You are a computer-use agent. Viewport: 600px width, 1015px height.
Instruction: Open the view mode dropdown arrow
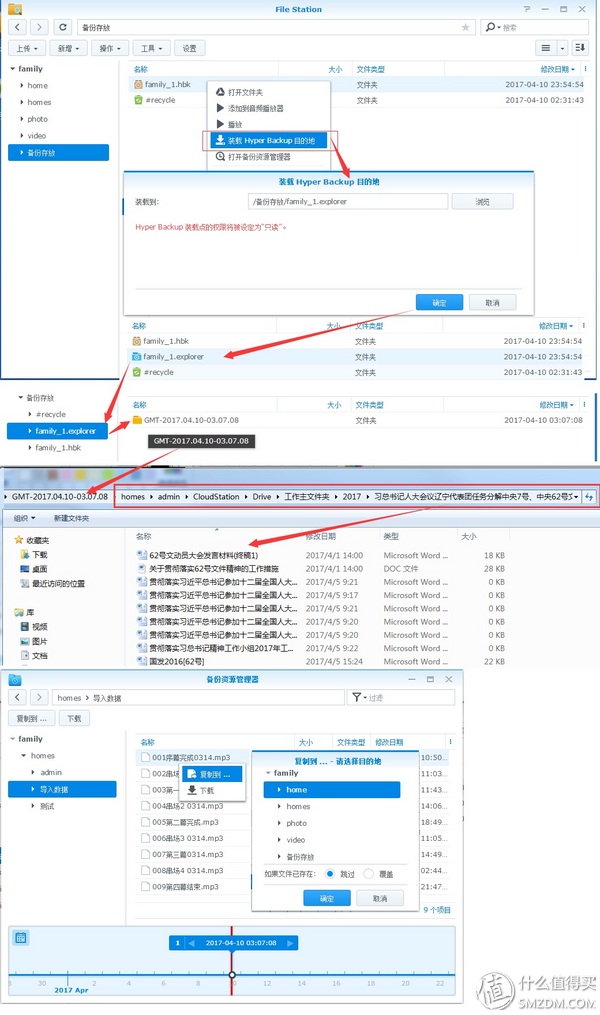tap(562, 48)
